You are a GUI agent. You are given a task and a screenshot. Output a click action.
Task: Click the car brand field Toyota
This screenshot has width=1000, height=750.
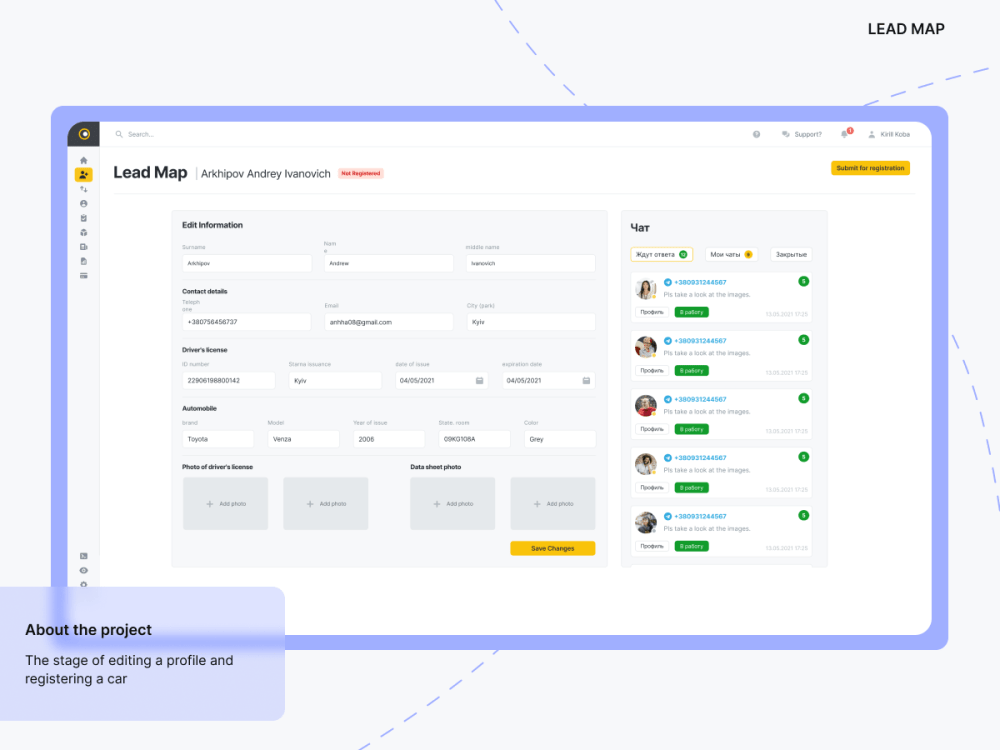pos(218,439)
